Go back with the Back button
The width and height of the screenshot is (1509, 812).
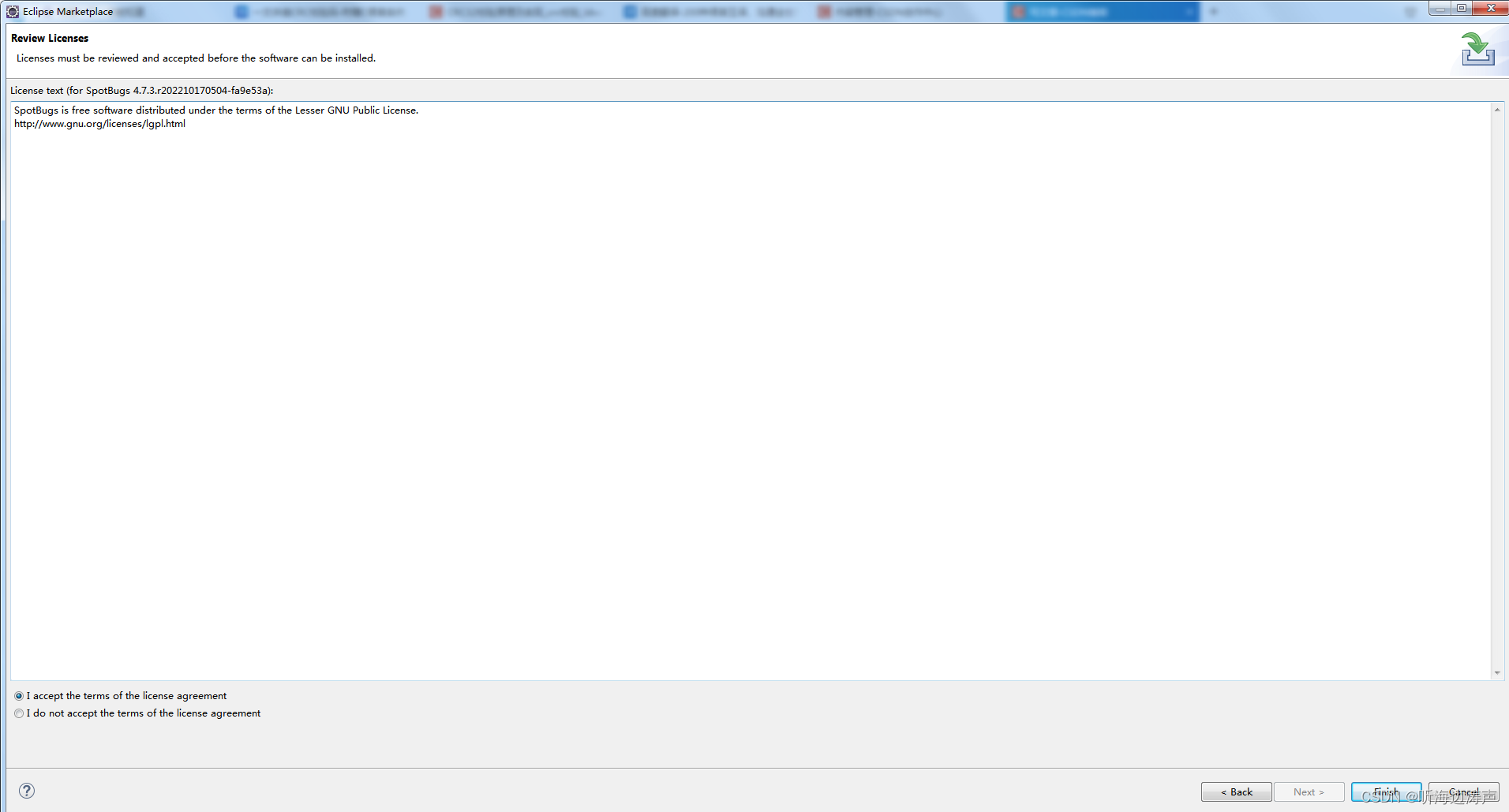(1236, 791)
